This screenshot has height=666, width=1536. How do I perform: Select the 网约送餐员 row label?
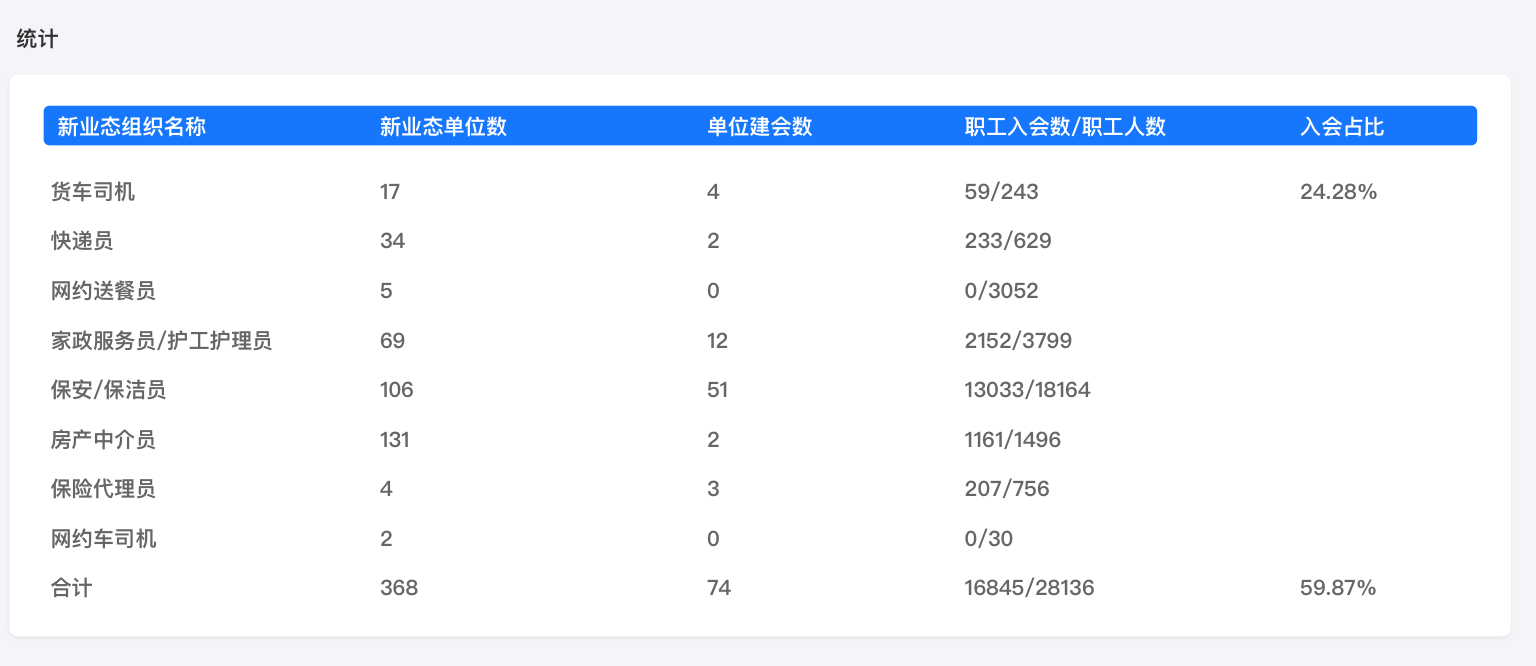[103, 291]
